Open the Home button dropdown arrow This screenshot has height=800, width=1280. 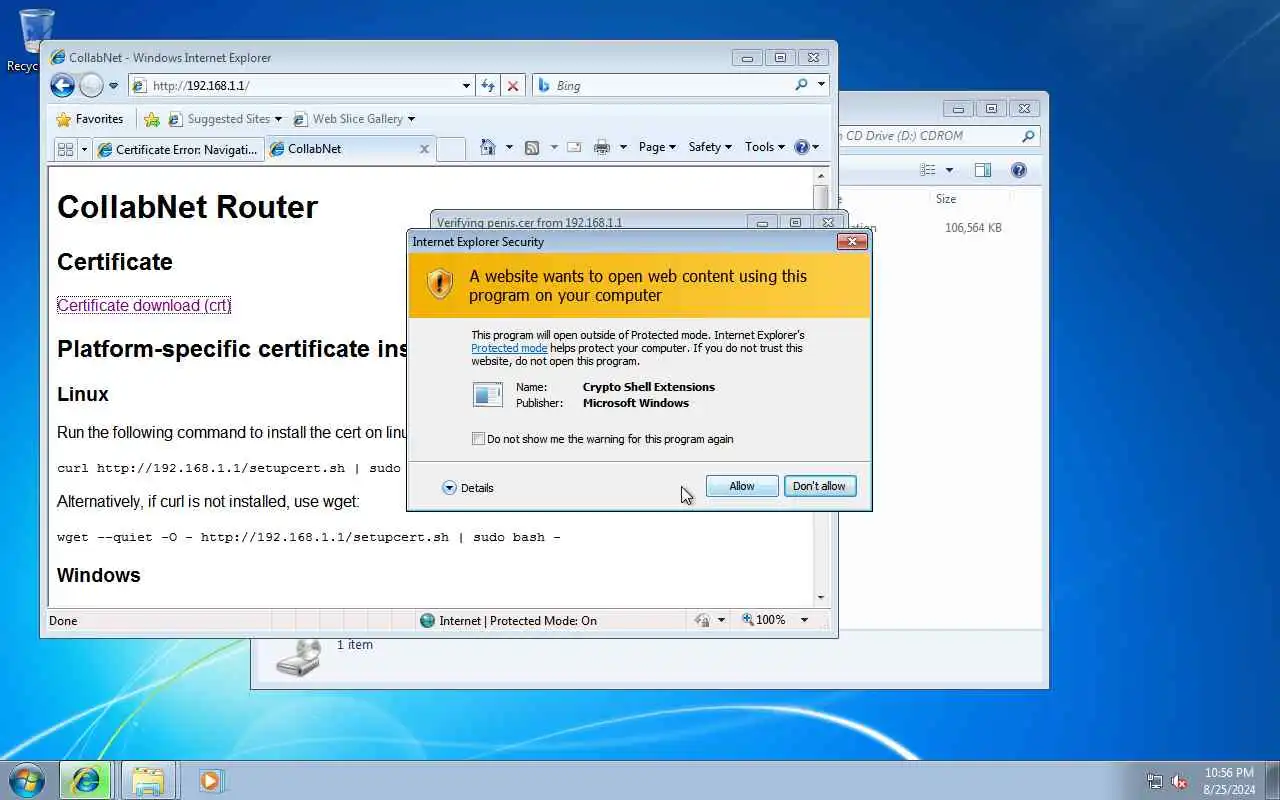(509, 147)
